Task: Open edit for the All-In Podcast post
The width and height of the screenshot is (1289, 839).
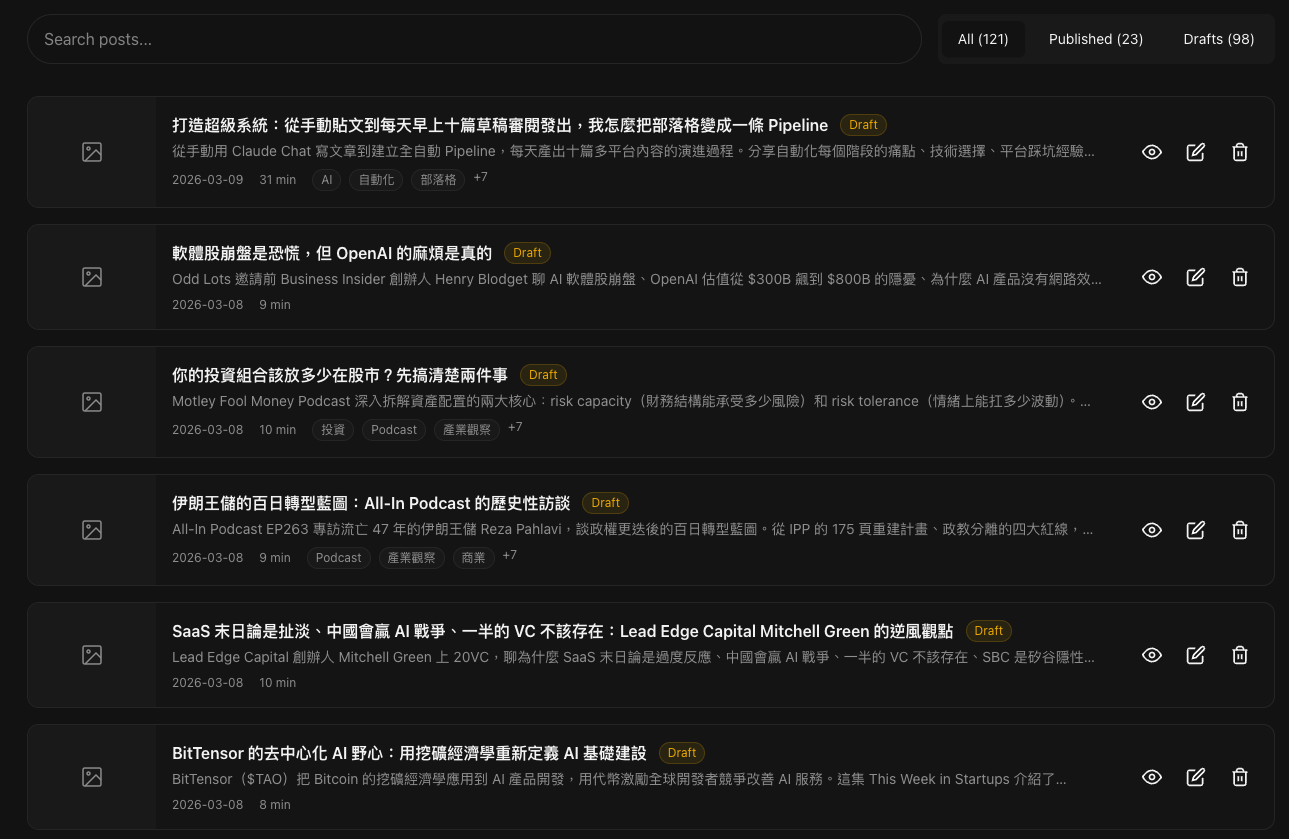Action: [x=1196, y=530]
